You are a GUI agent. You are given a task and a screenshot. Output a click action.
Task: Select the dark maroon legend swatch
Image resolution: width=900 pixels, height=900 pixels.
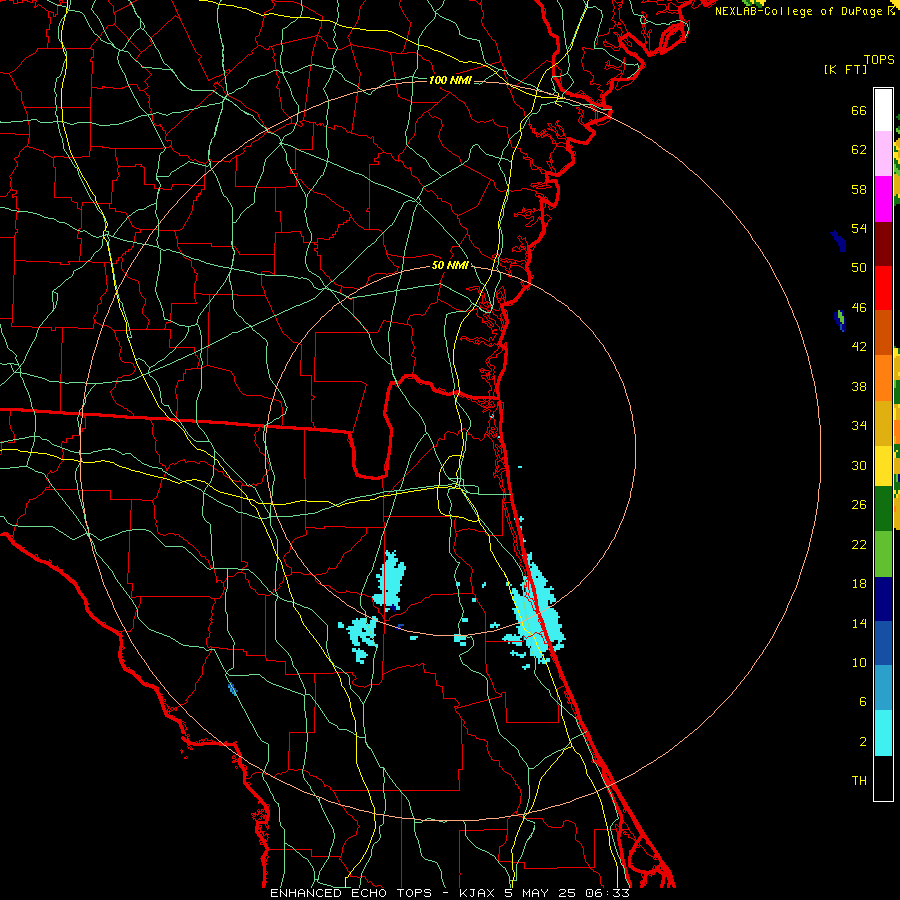(883, 243)
